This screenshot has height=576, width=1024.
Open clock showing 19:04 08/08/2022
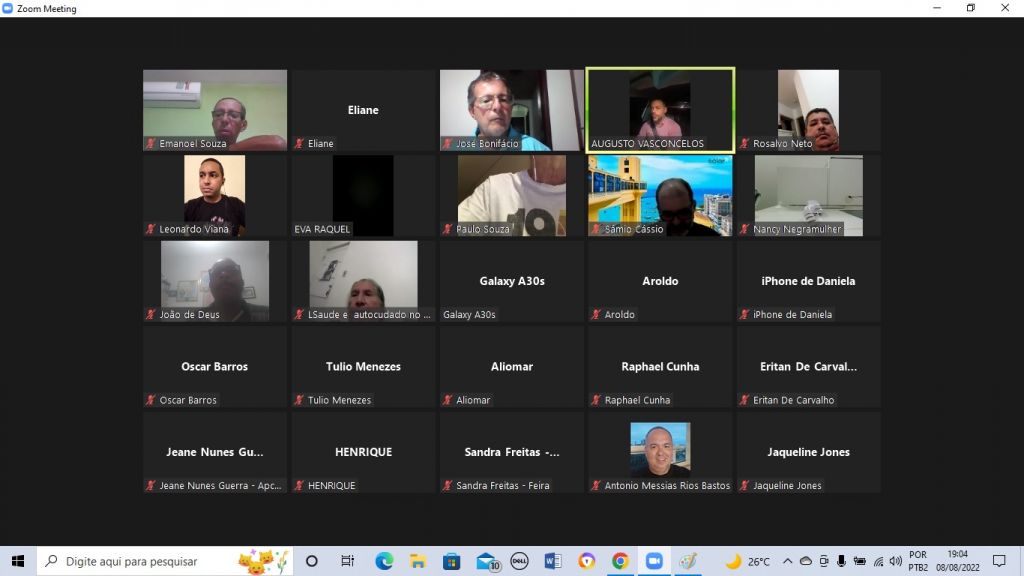(957, 561)
